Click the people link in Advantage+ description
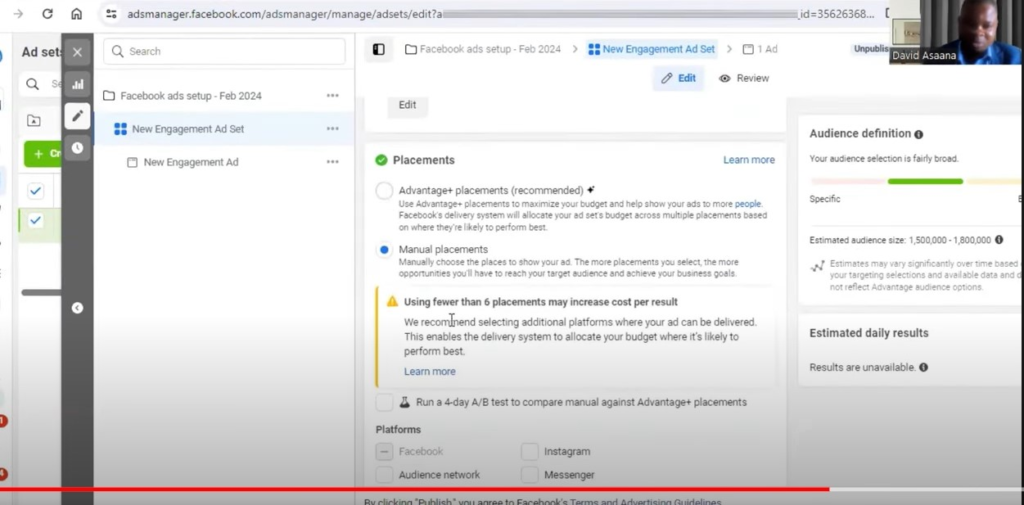Image resolution: width=1024 pixels, height=505 pixels. click(x=748, y=204)
